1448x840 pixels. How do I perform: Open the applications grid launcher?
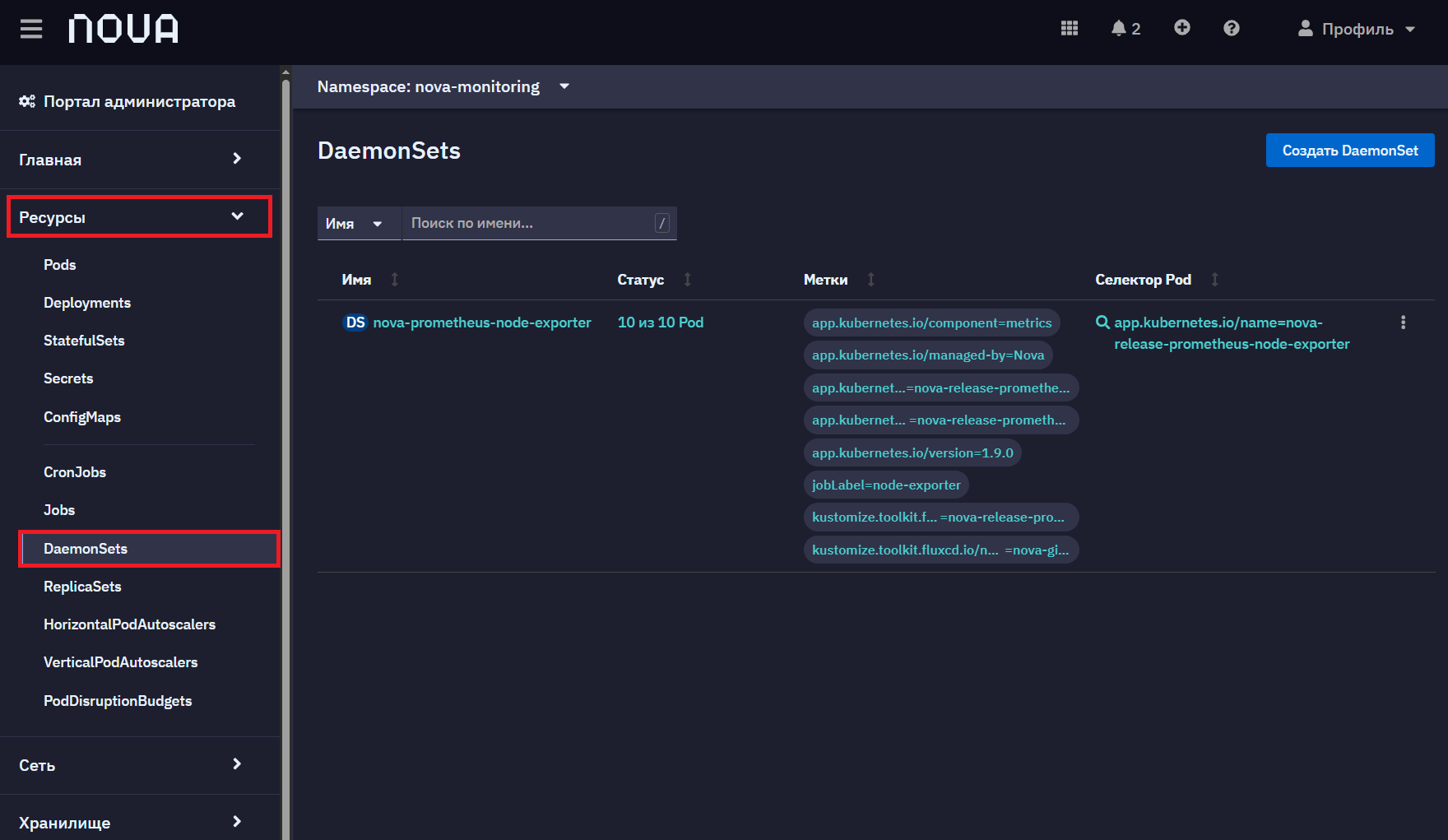coord(1070,28)
